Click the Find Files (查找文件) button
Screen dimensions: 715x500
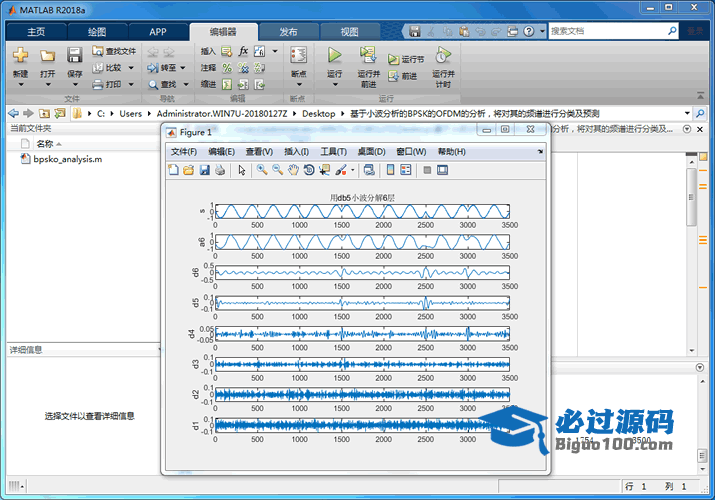[x=114, y=51]
